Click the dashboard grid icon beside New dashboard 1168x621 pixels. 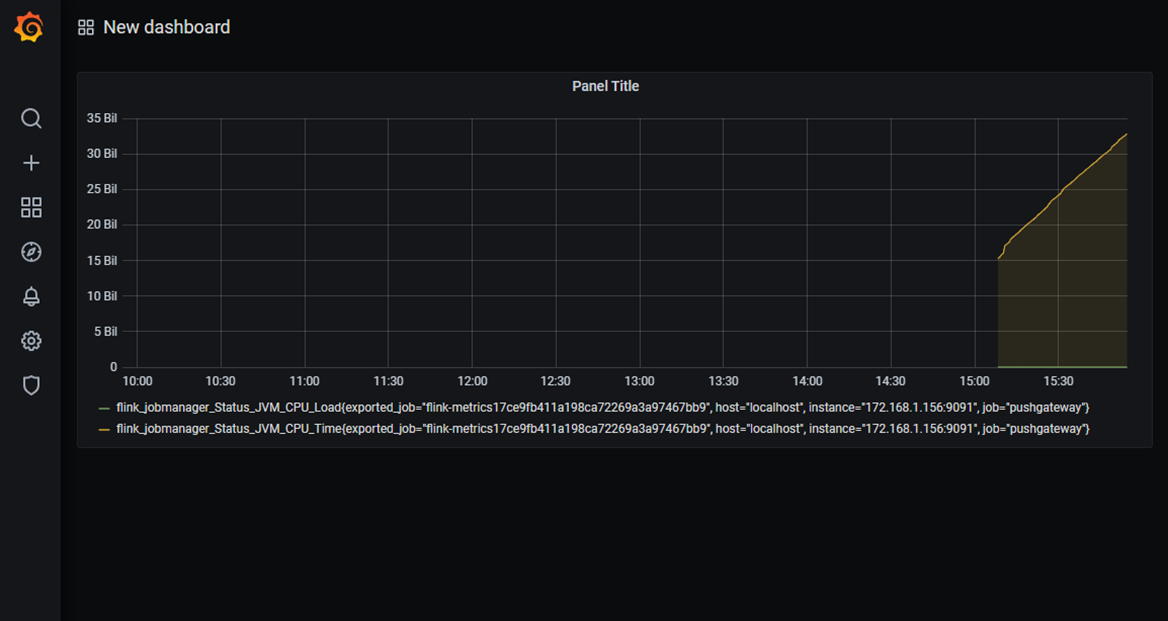point(86,28)
